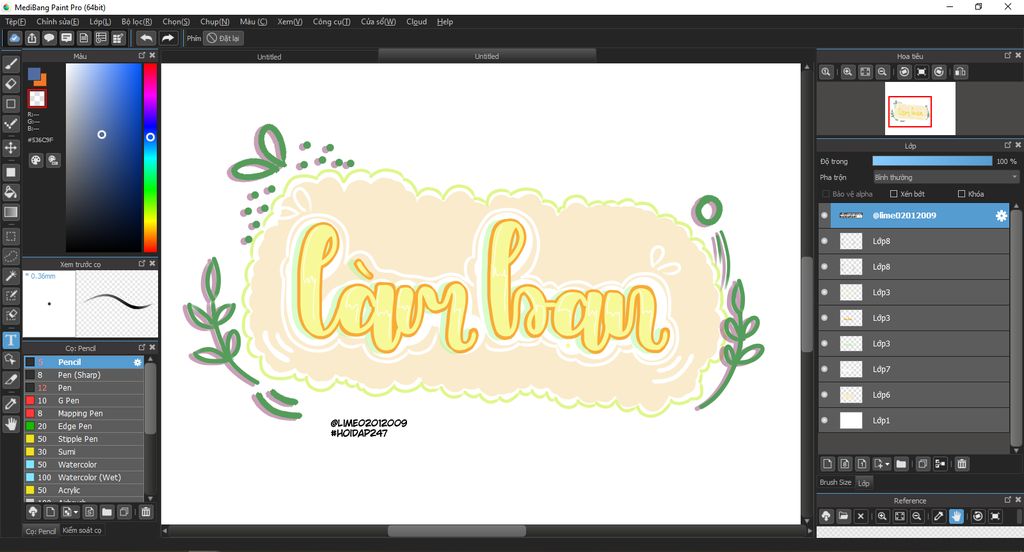Click the cloud save toolbar icon
The image size is (1024, 552).
(14, 38)
